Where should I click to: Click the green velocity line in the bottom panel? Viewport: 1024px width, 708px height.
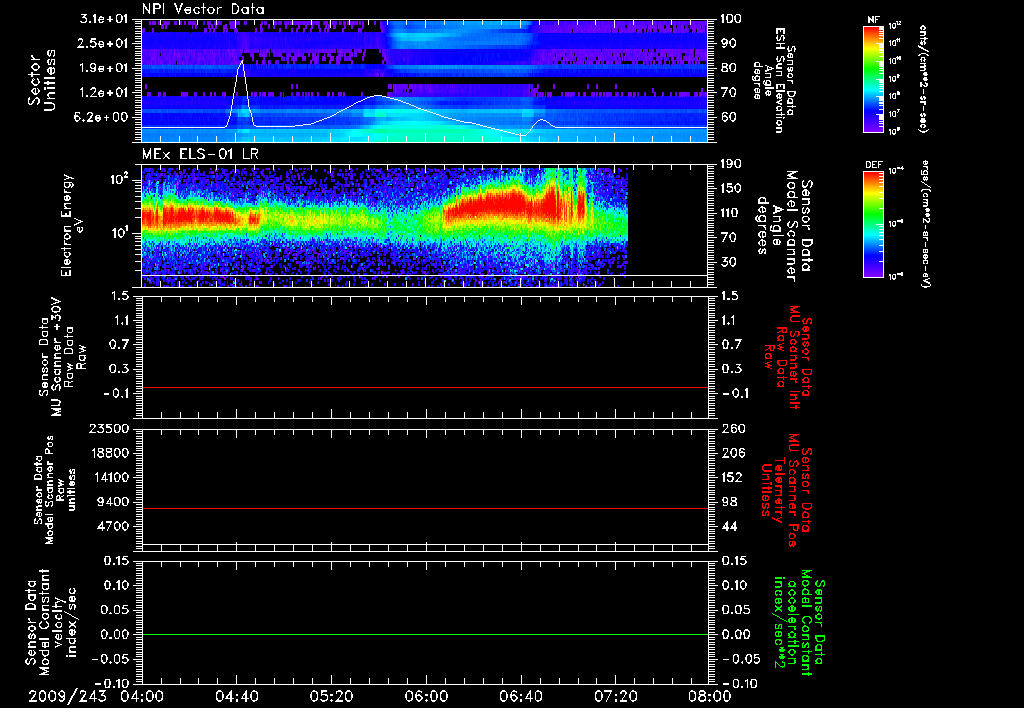[x=424, y=634]
